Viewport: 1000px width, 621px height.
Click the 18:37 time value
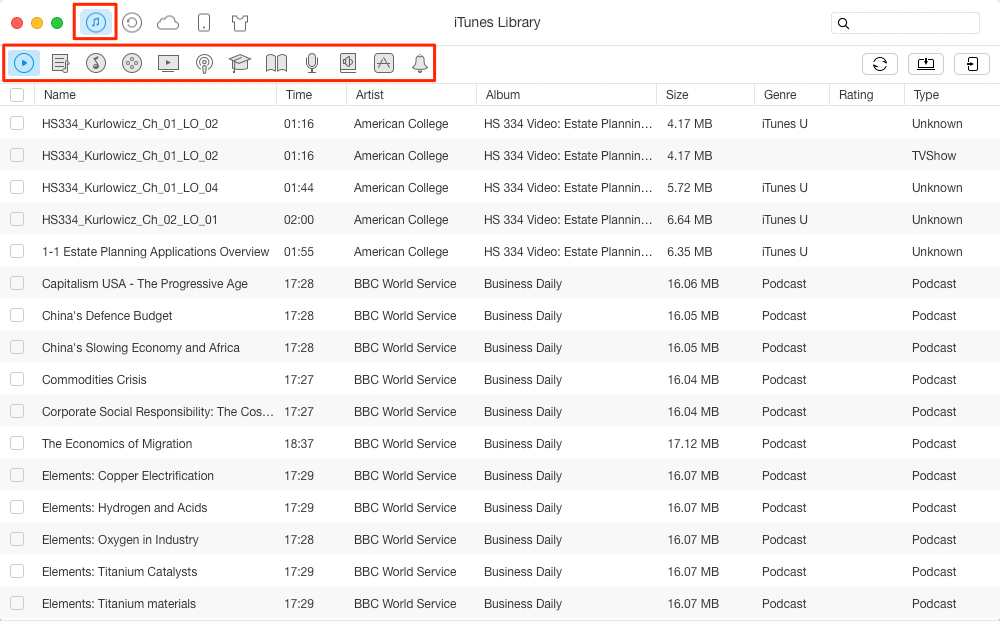tap(298, 444)
